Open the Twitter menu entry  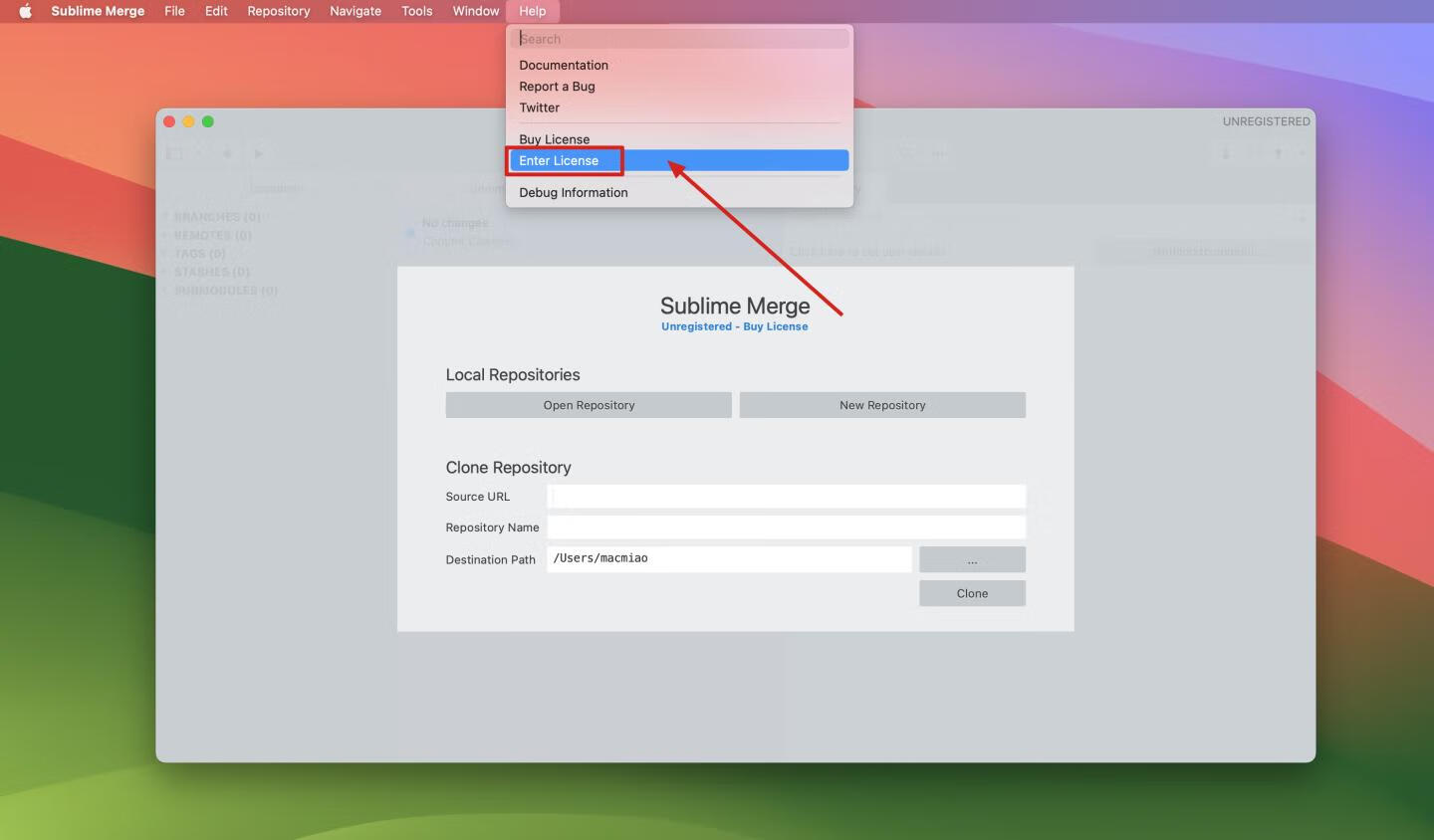679,107
